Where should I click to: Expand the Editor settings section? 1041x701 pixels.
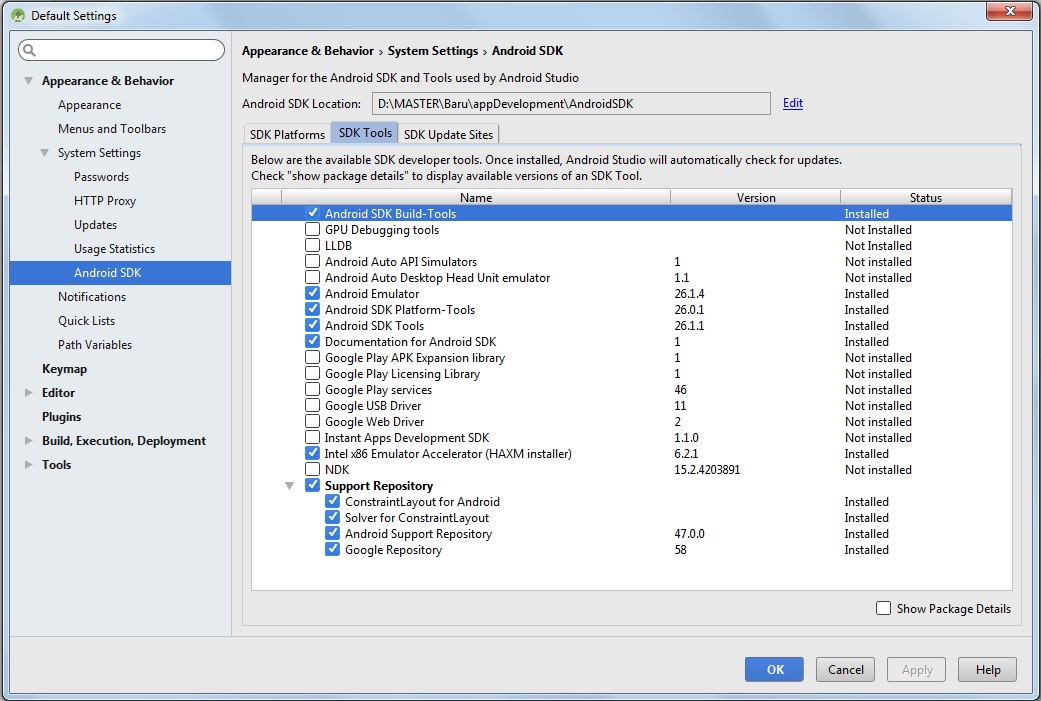coord(29,393)
